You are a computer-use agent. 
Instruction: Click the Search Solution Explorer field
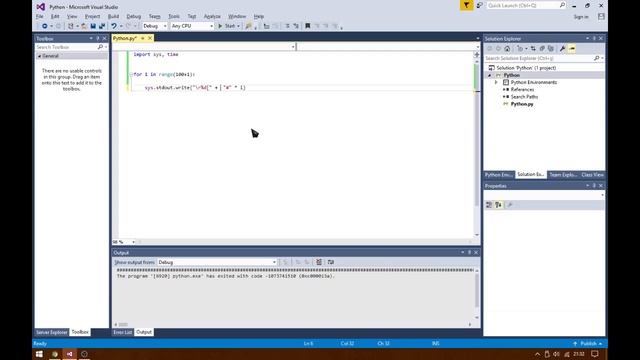click(x=539, y=58)
